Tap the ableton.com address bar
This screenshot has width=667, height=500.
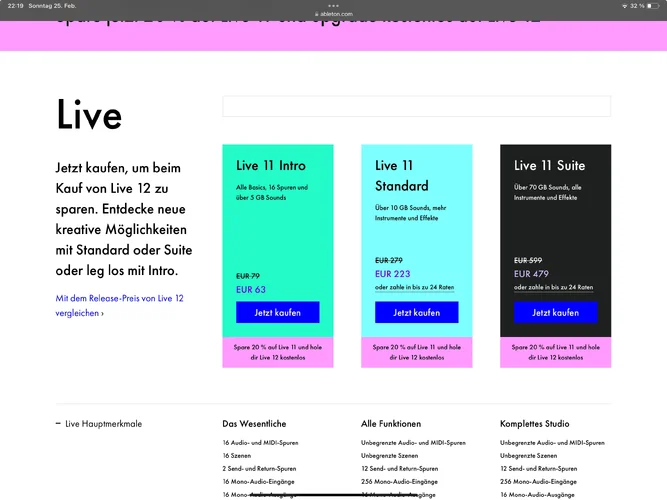(334, 14)
